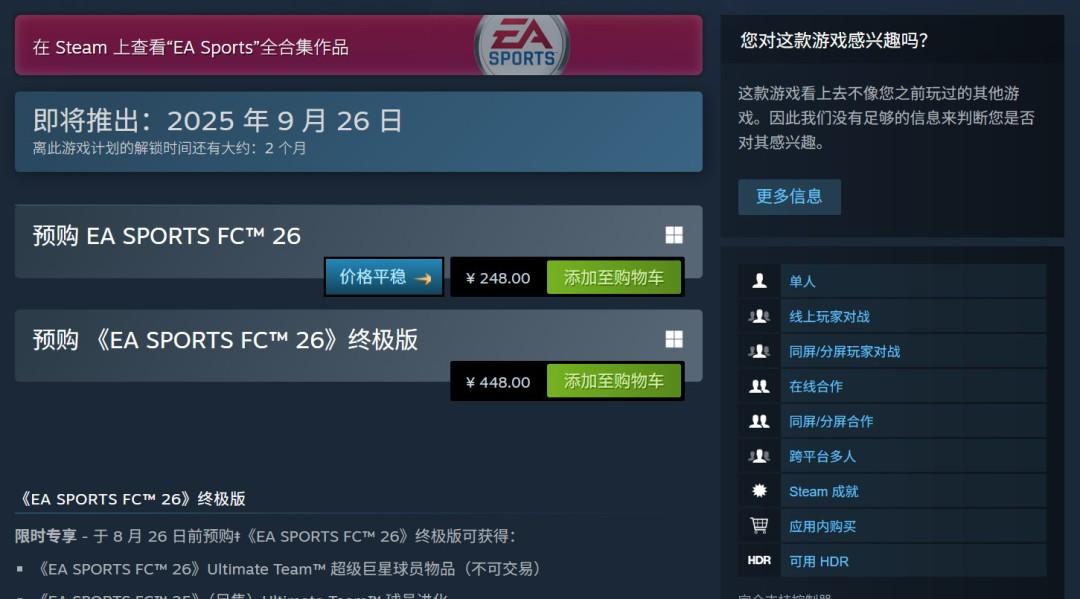Click the shopping cart 应用内购买 icon
Screen dimensions: 1080x599
pos(759,526)
